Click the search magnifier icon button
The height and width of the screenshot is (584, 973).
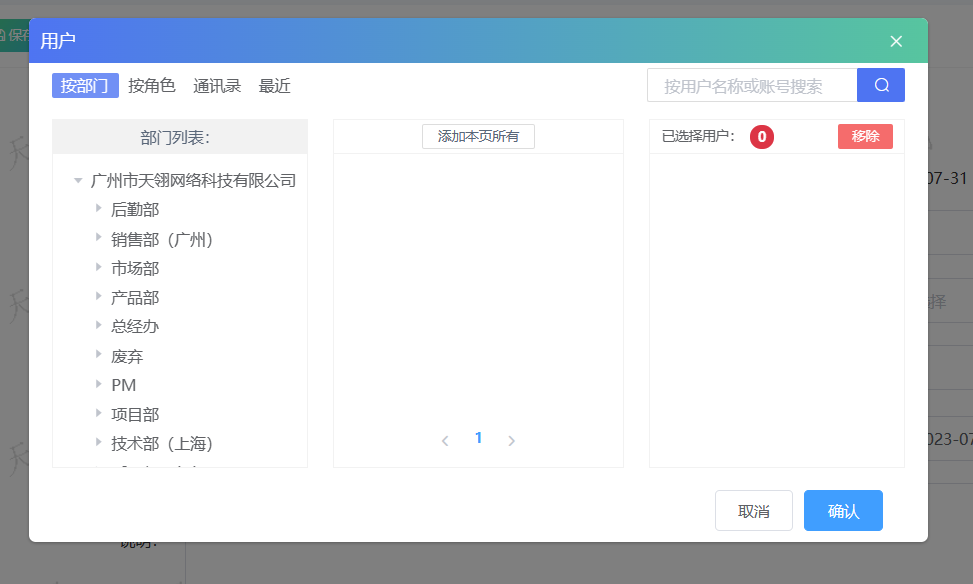[x=881, y=85]
